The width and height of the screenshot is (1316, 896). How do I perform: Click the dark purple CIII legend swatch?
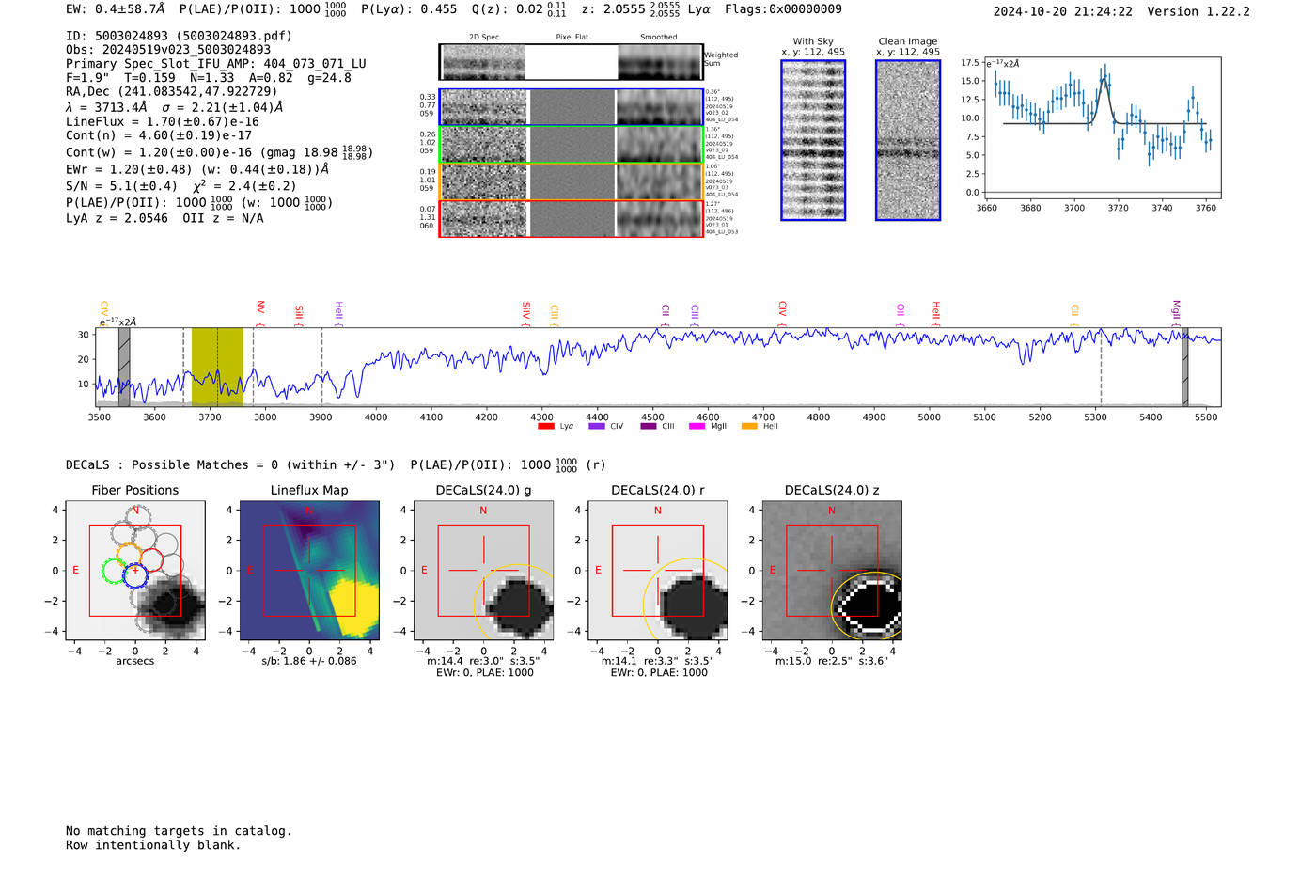pyautogui.click(x=649, y=426)
